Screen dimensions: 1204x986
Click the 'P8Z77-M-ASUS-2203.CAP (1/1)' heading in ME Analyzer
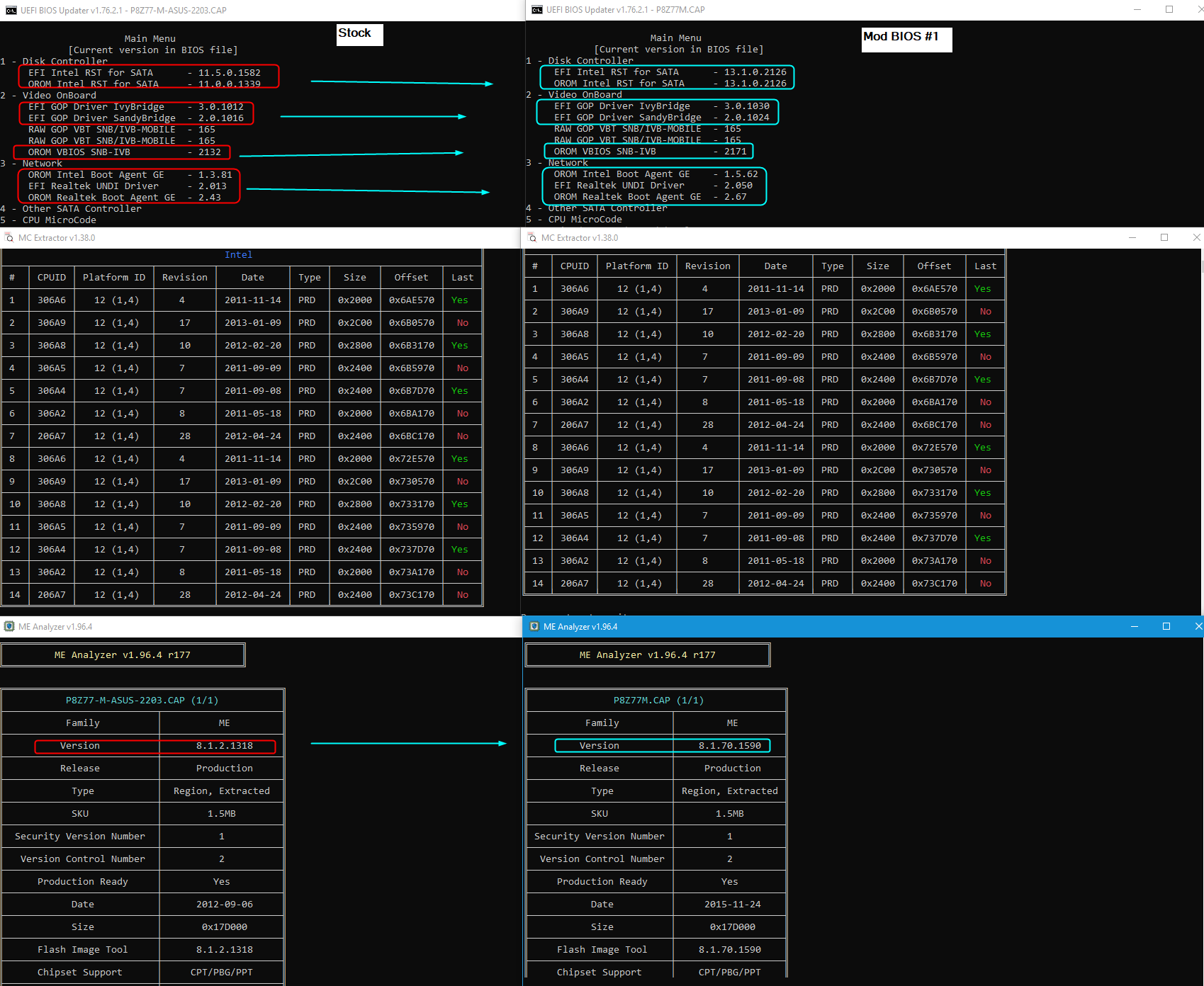(142, 701)
